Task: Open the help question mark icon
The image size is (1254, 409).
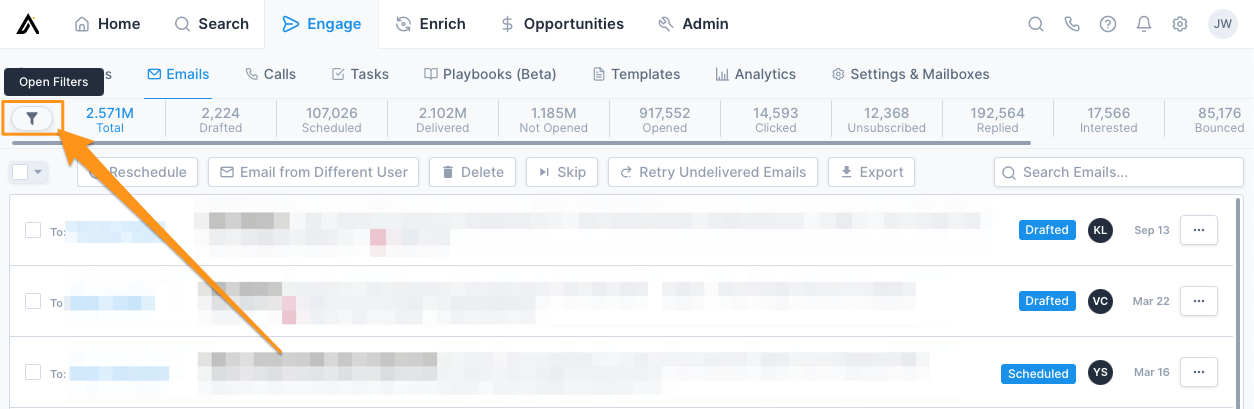Action: point(1108,24)
